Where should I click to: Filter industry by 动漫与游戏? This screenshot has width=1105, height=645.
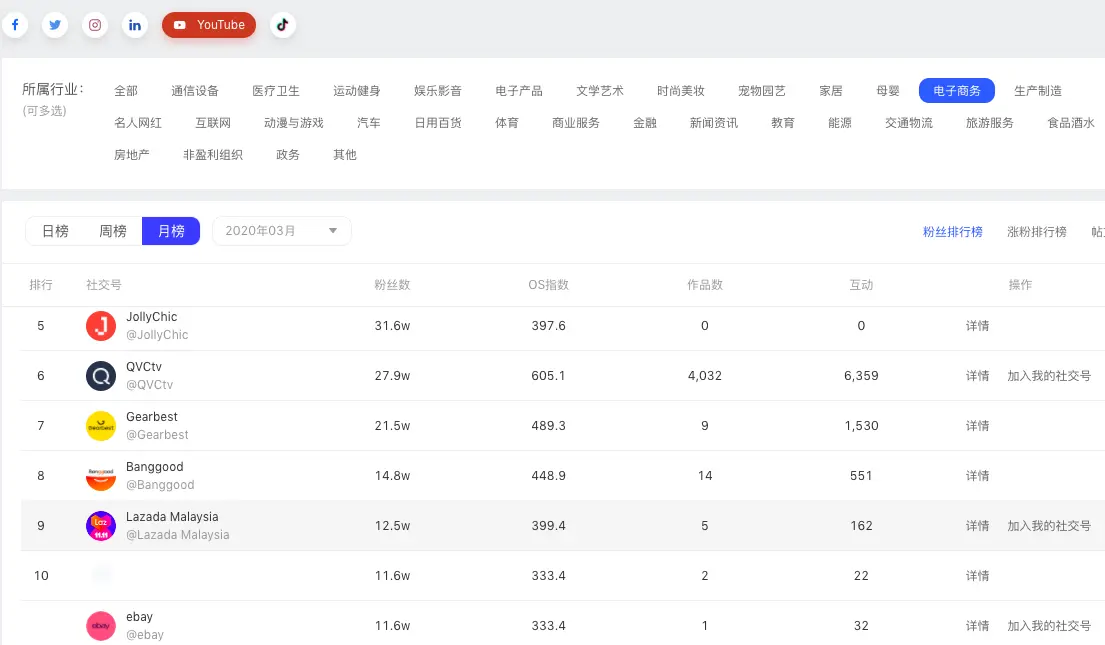pyautogui.click(x=295, y=123)
